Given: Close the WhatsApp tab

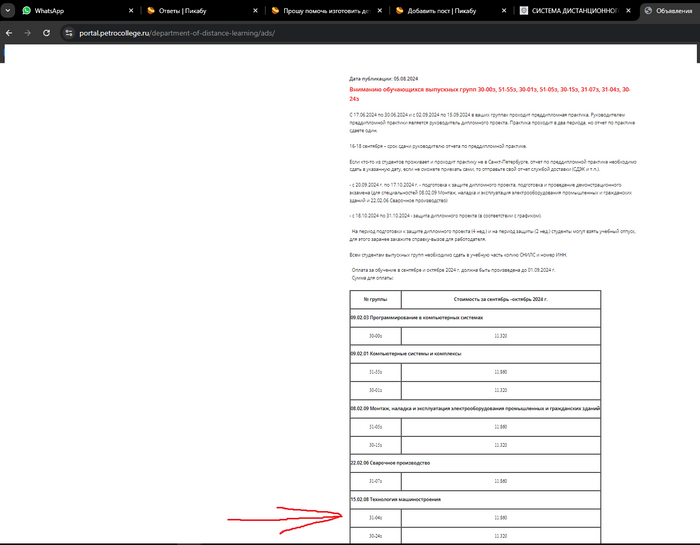Looking at the screenshot, I should (131, 11).
